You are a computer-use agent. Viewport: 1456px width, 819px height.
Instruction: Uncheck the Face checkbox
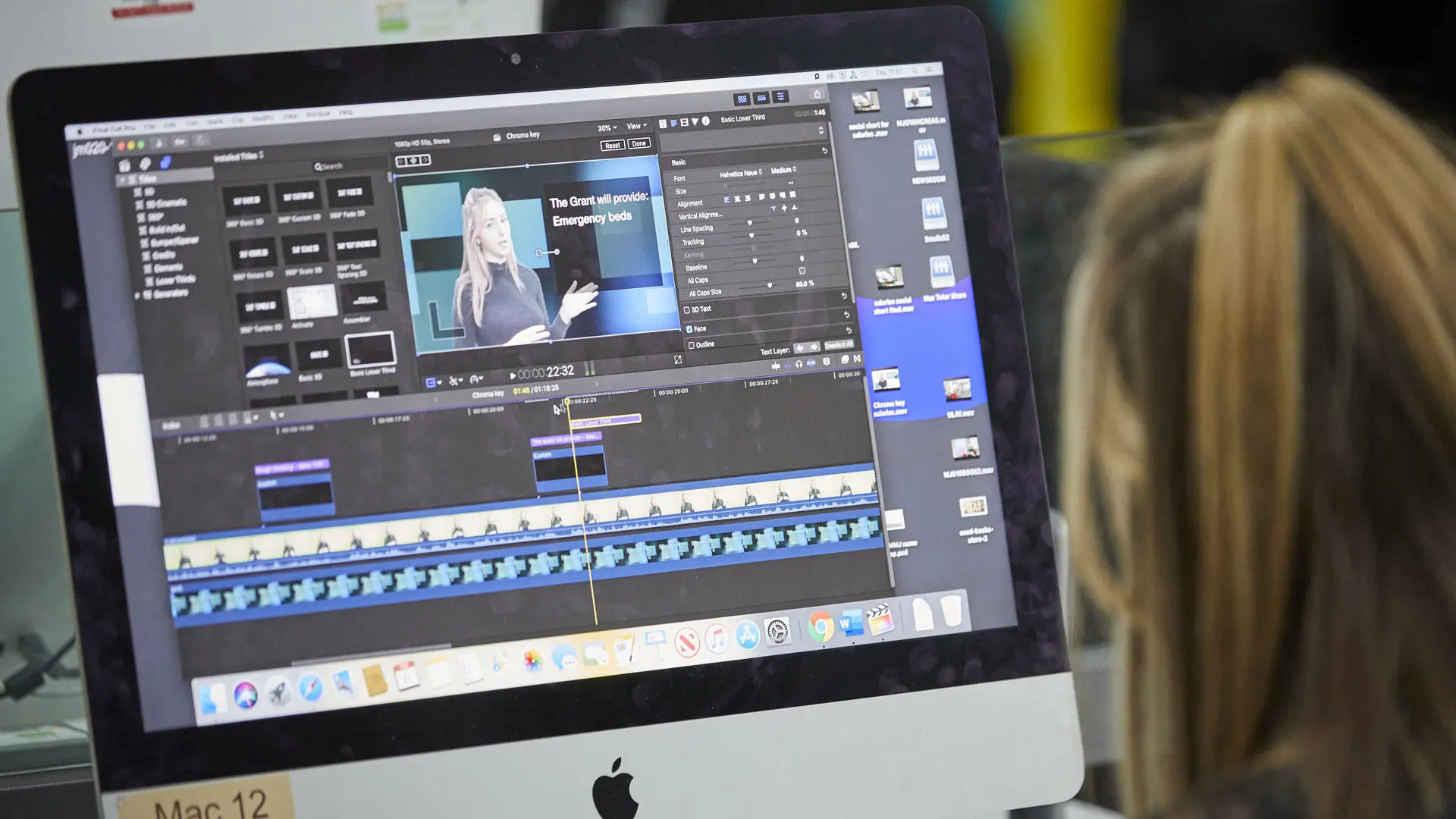689,329
